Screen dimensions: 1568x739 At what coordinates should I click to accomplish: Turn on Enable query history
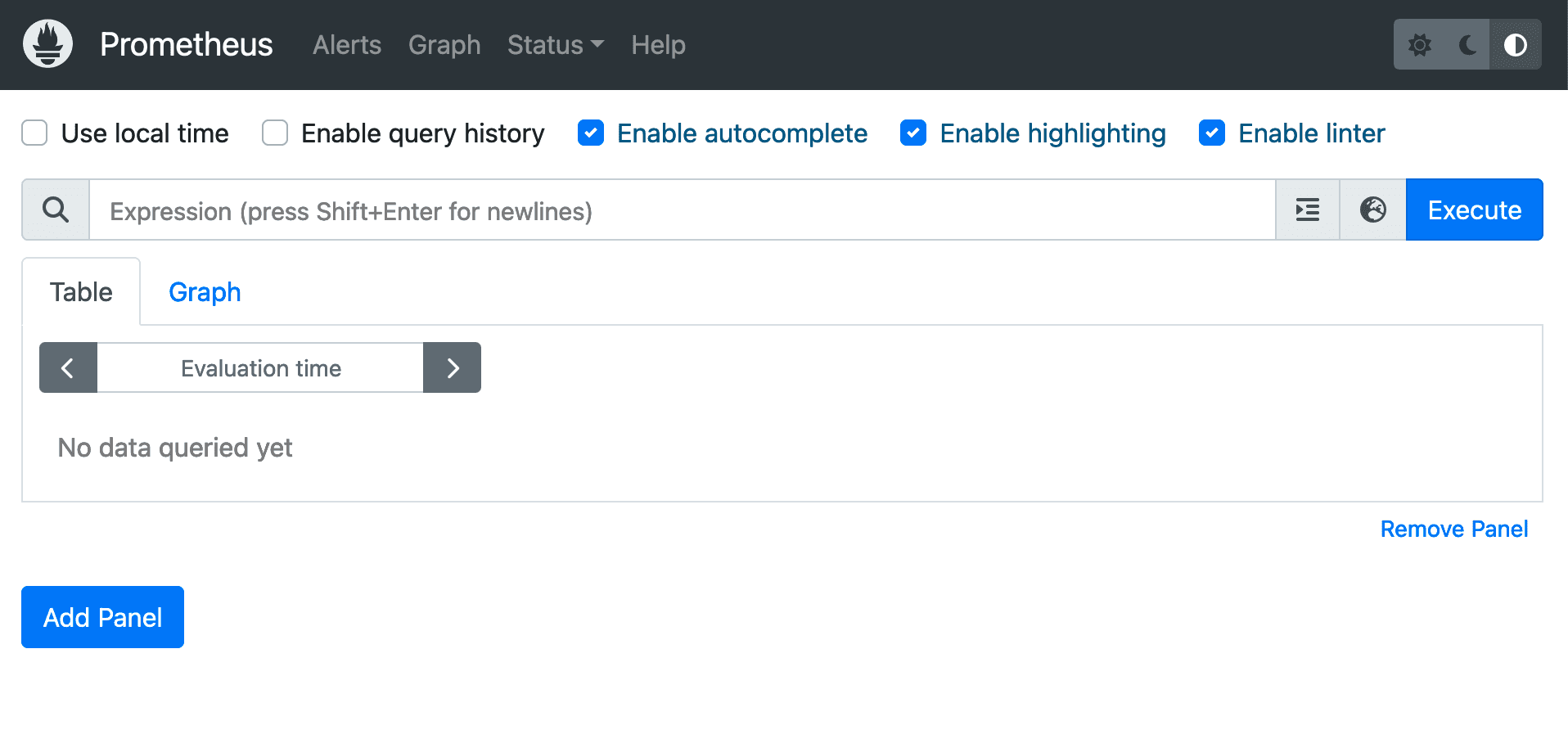[x=275, y=133]
